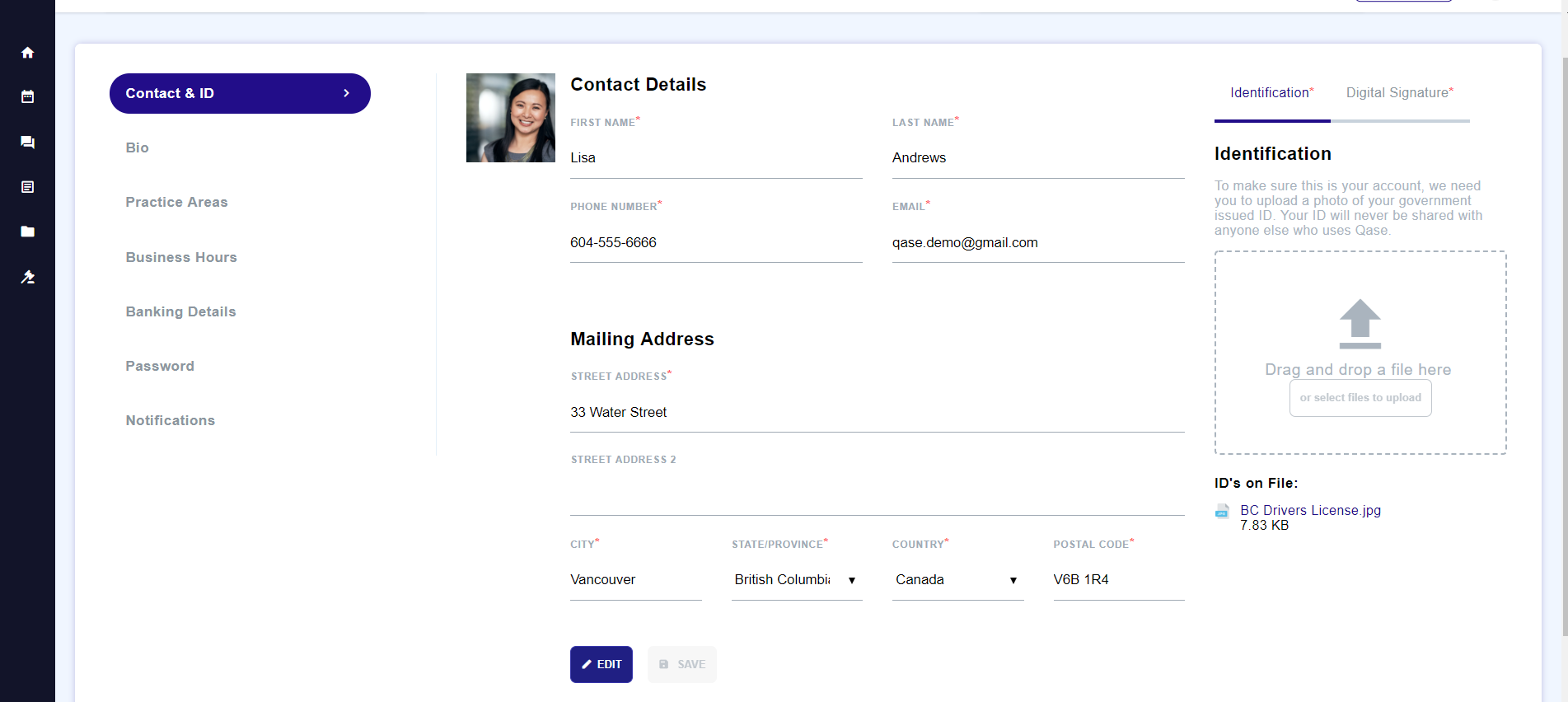Click the City field containing Vancouver
This screenshot has height=702, width=1568.
(x=636, y=580)
